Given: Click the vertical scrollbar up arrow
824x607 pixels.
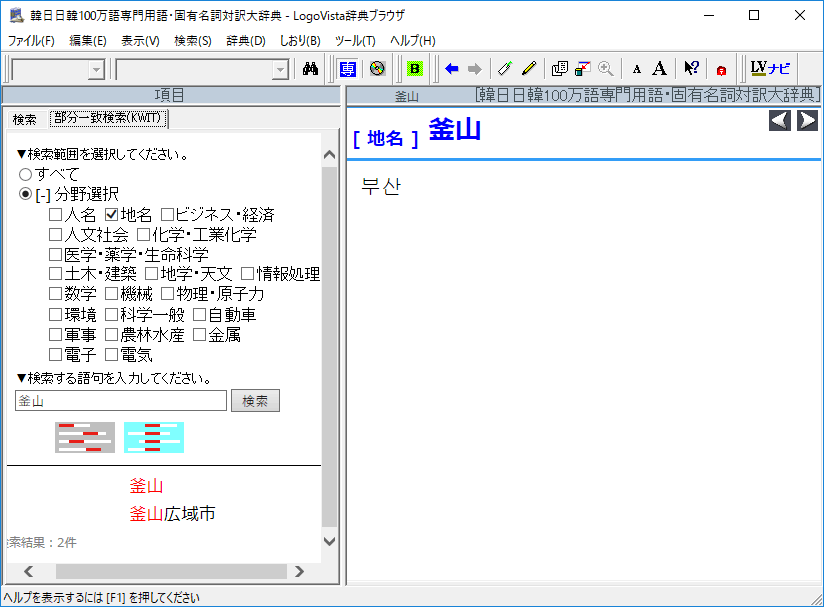Looking at the screenshot, I should click(x=329, y=155).
